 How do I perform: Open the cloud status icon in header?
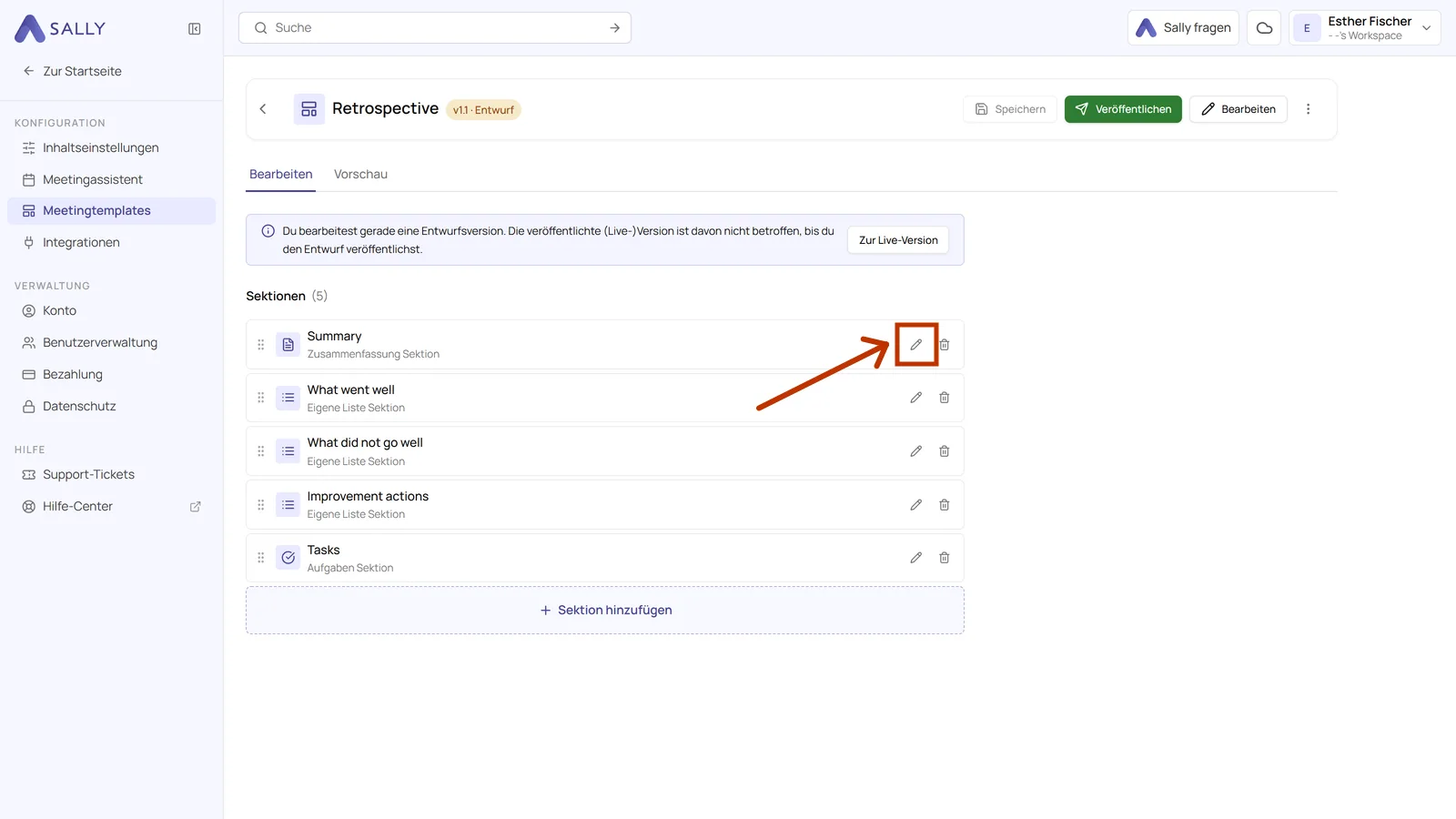1264,28
